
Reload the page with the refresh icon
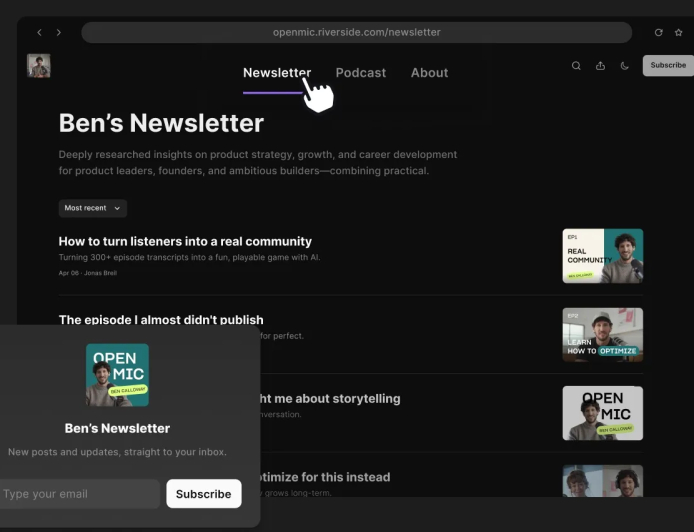(659, 32)
